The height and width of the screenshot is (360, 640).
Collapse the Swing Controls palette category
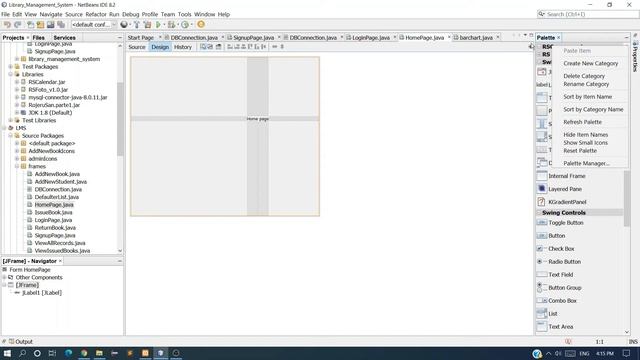pyautogui.click(x=539, y=213)
